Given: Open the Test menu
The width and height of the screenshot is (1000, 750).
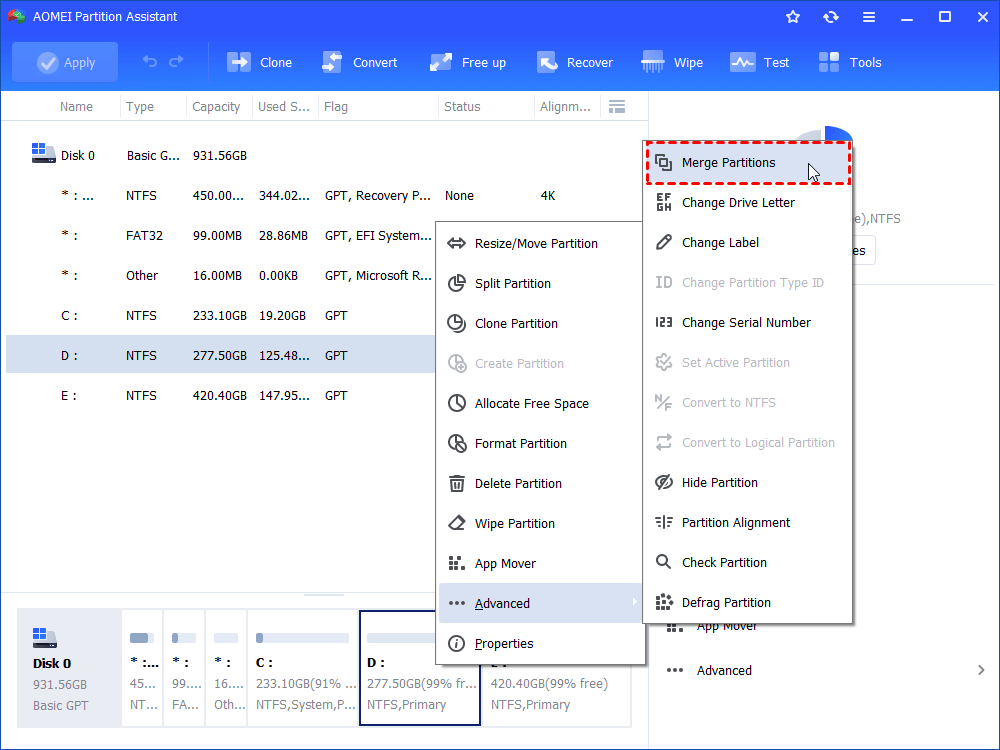Looking at the screenshot, I should click(x=760, y=62).
